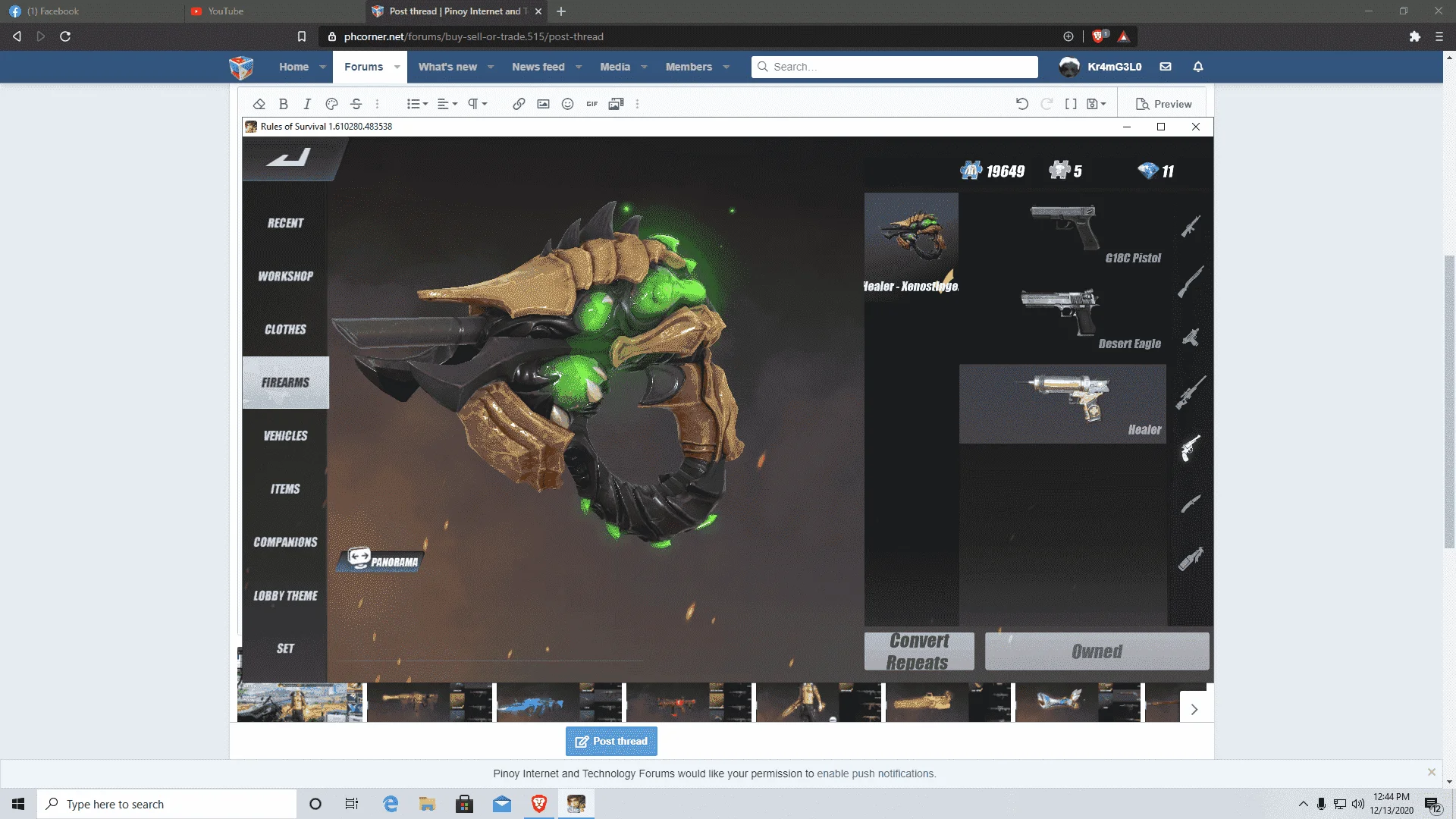The image size is (1456, 819).
Task: Open Brave Rewards triangle icon
Action: click(x=1124, y=36)
